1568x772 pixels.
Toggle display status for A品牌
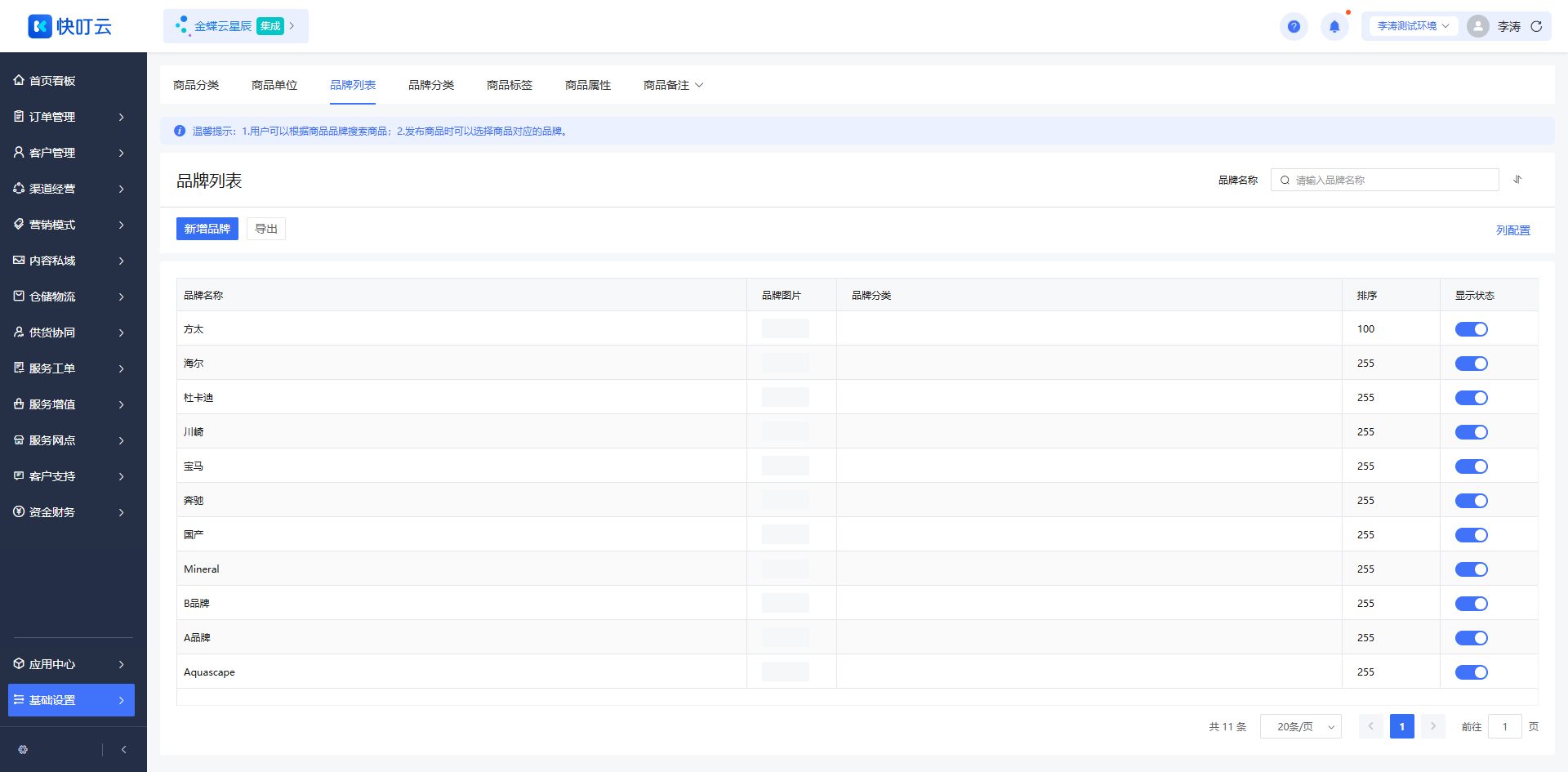[1472, 638]
